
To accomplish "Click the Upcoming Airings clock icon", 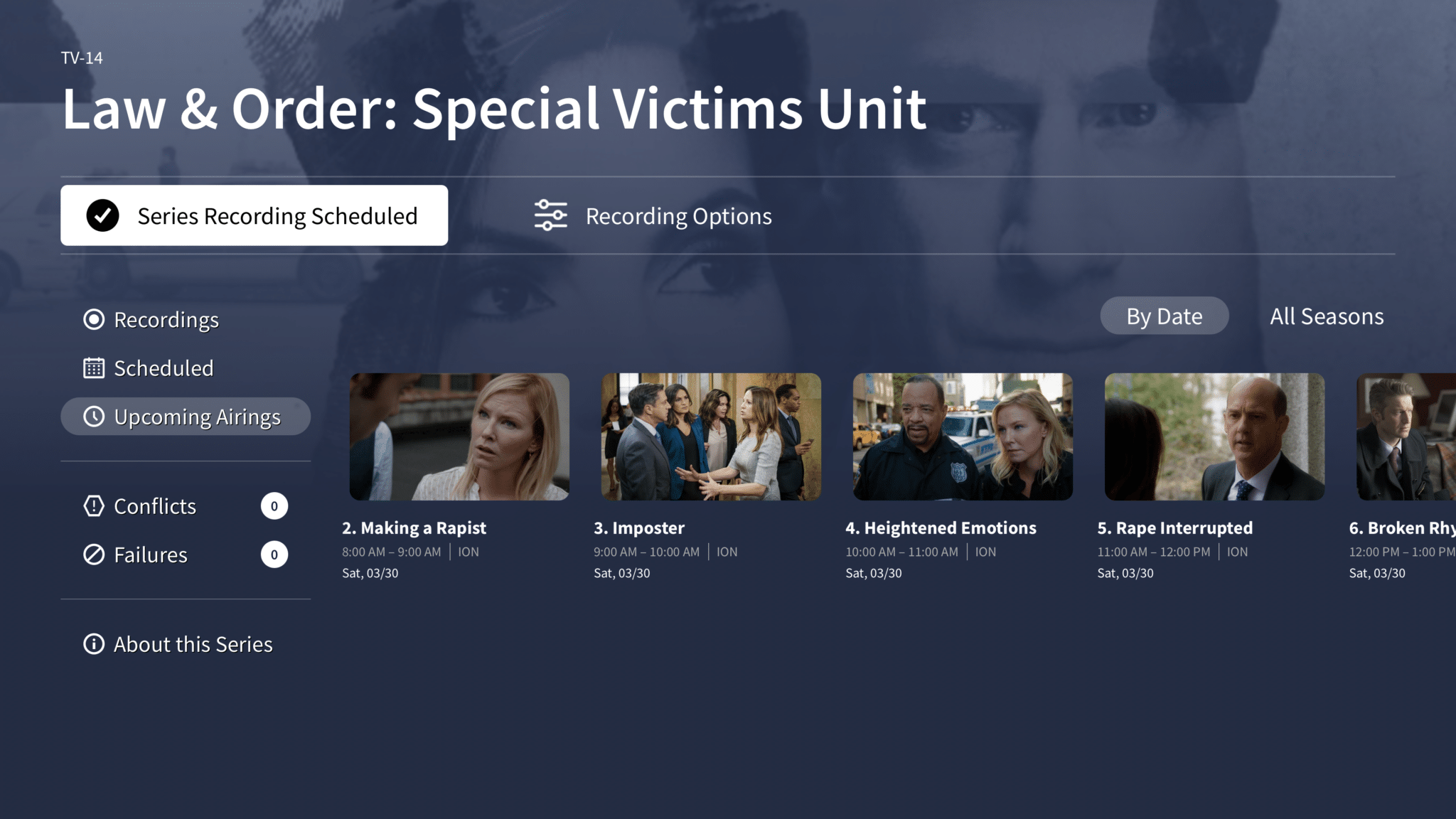I will pyautogui.click(x=94, y=417).
